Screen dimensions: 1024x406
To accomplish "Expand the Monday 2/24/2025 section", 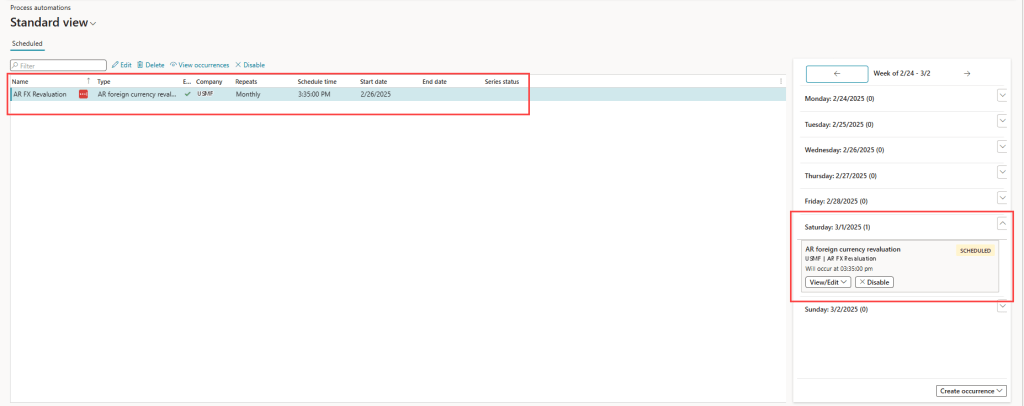I will coord(1003,95).
